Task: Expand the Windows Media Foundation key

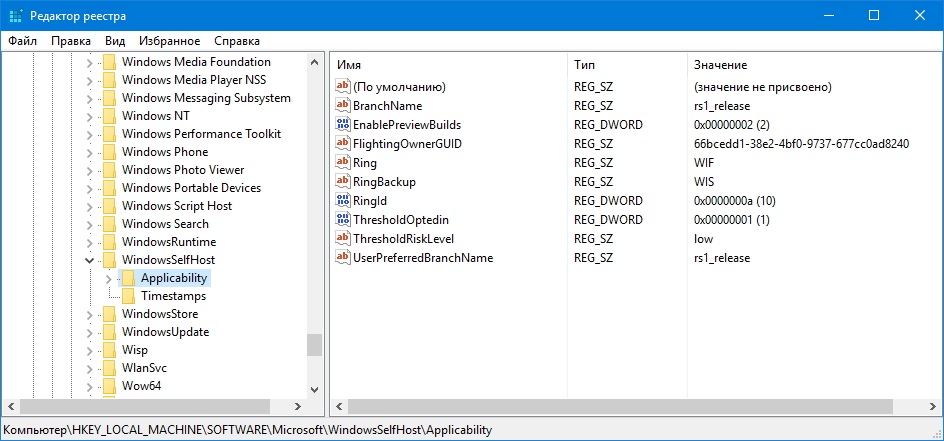Action: click(90, 62)
